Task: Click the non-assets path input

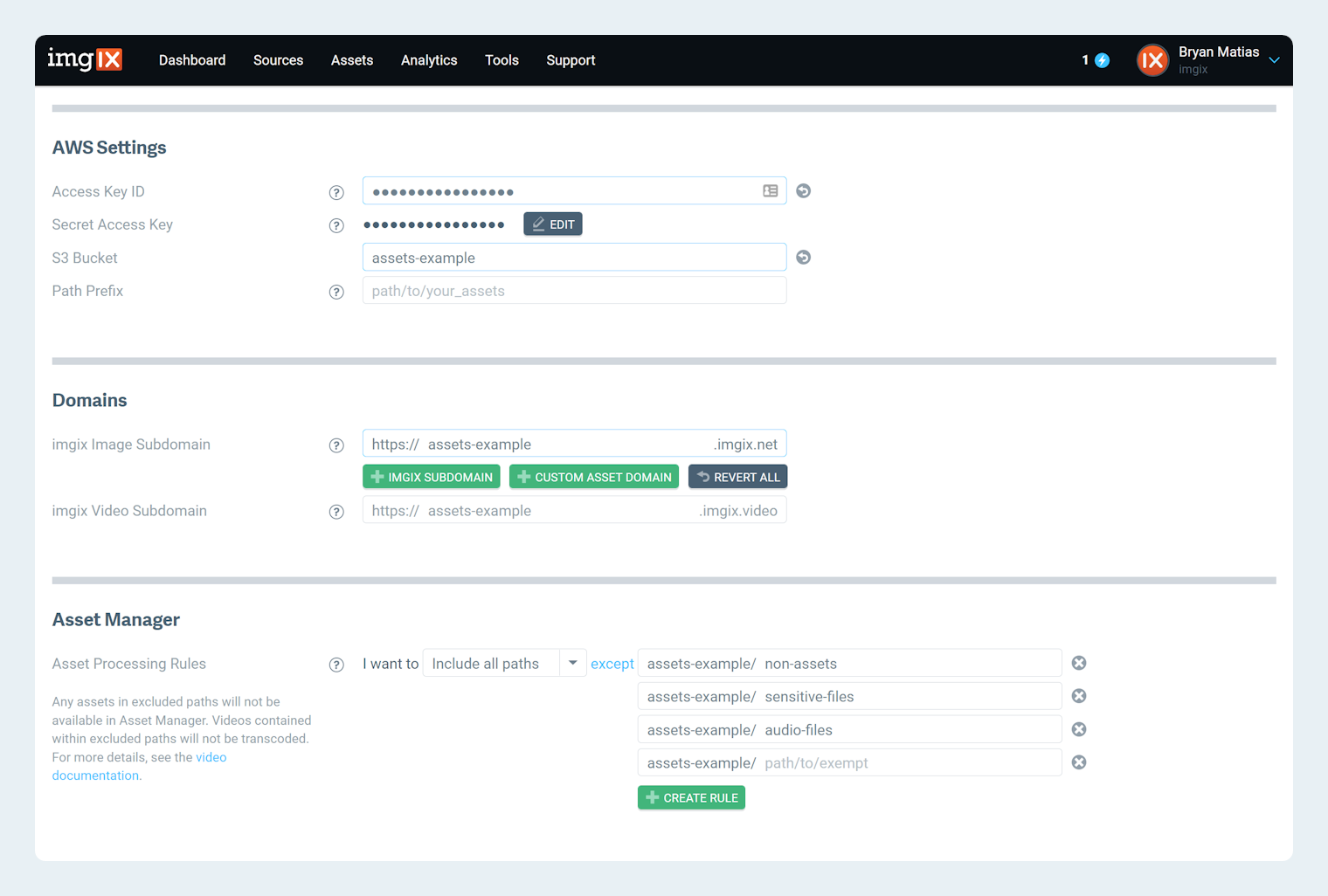Action: pyautogui.click(x=849, y=663)
